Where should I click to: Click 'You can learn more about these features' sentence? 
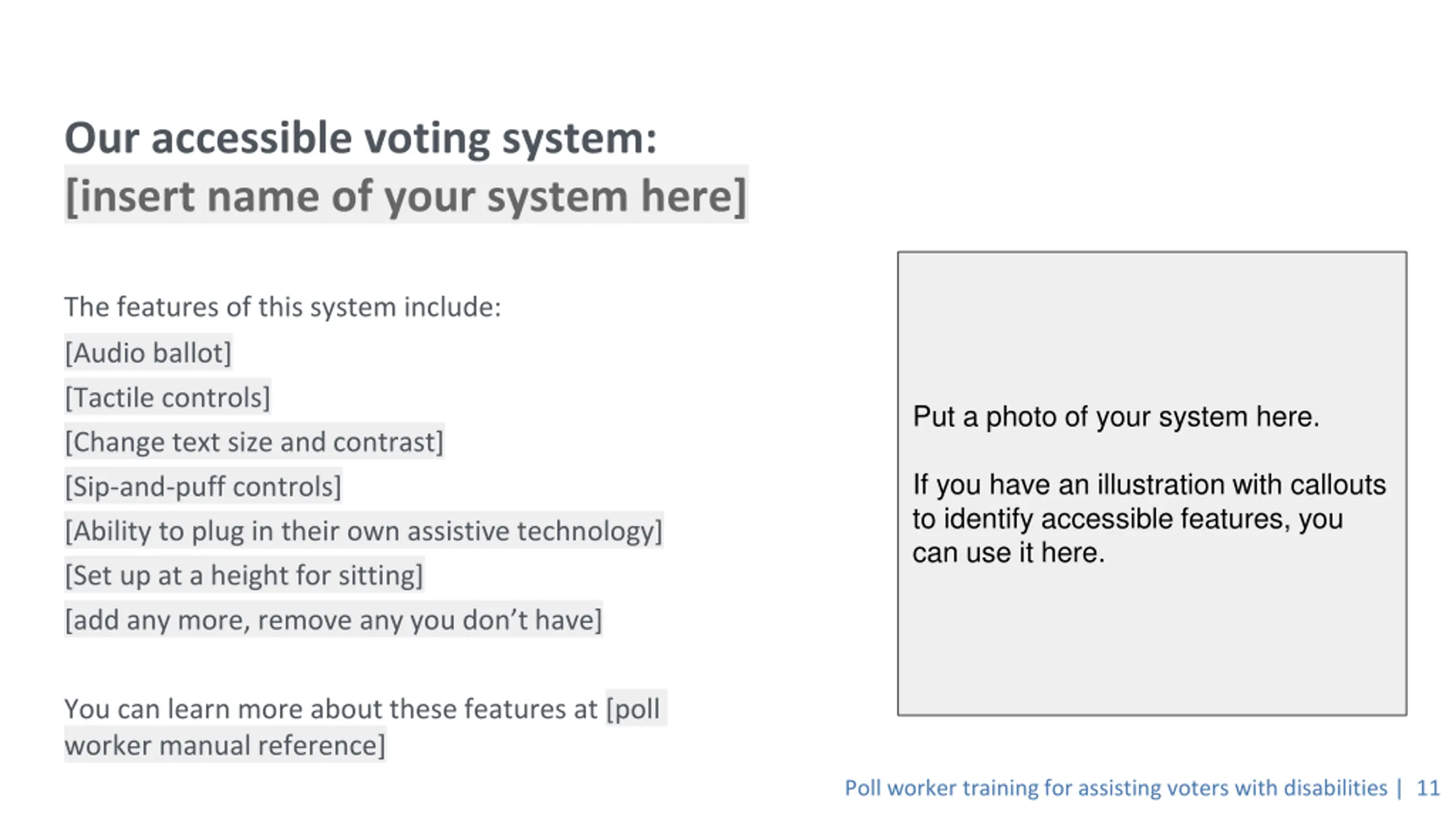[x=331, y=709]
